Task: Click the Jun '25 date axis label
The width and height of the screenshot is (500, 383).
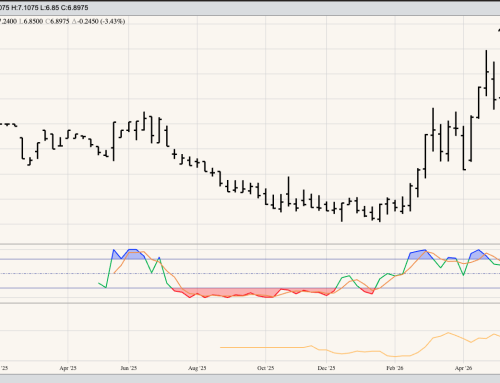Action: click(129, 368)
